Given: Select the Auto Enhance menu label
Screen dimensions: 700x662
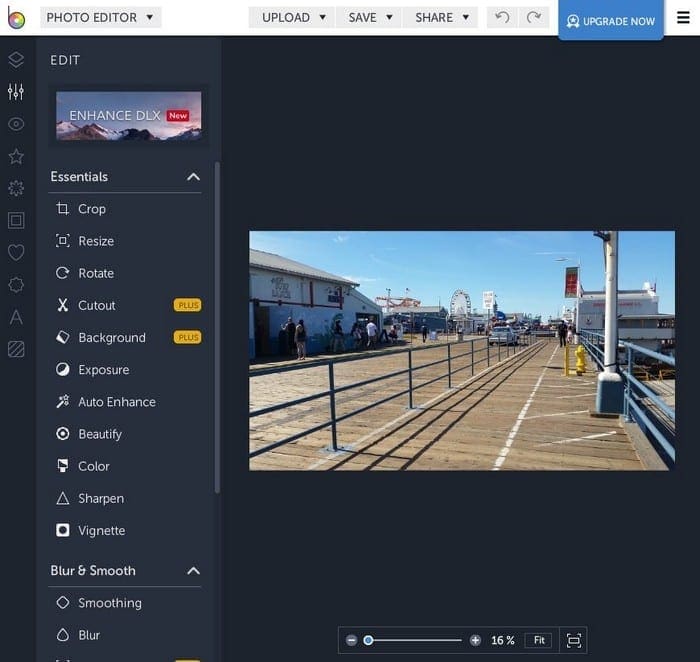Looking at the screenshot, I should (117, 402).
